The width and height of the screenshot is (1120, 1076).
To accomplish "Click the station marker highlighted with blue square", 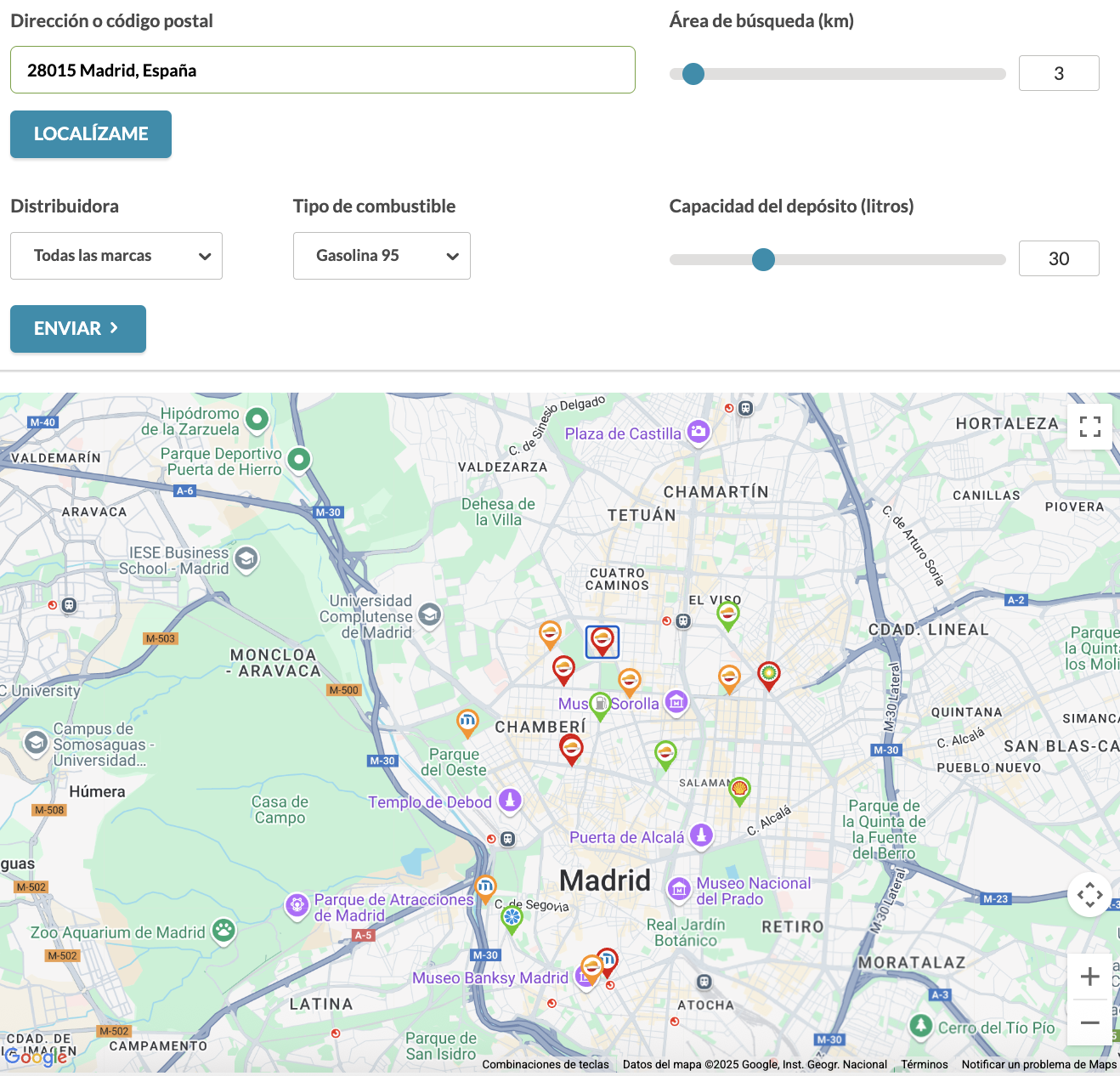I will 602,641.
